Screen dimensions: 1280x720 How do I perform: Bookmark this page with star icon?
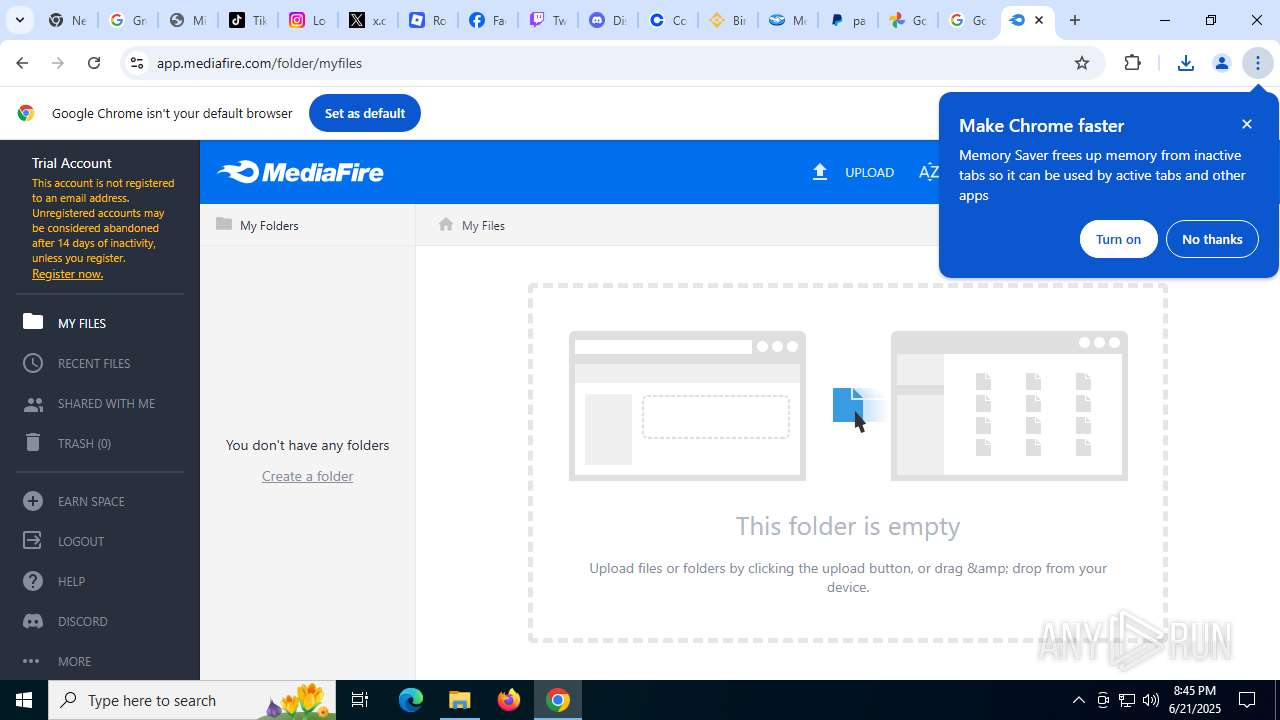pos(1081,63)
